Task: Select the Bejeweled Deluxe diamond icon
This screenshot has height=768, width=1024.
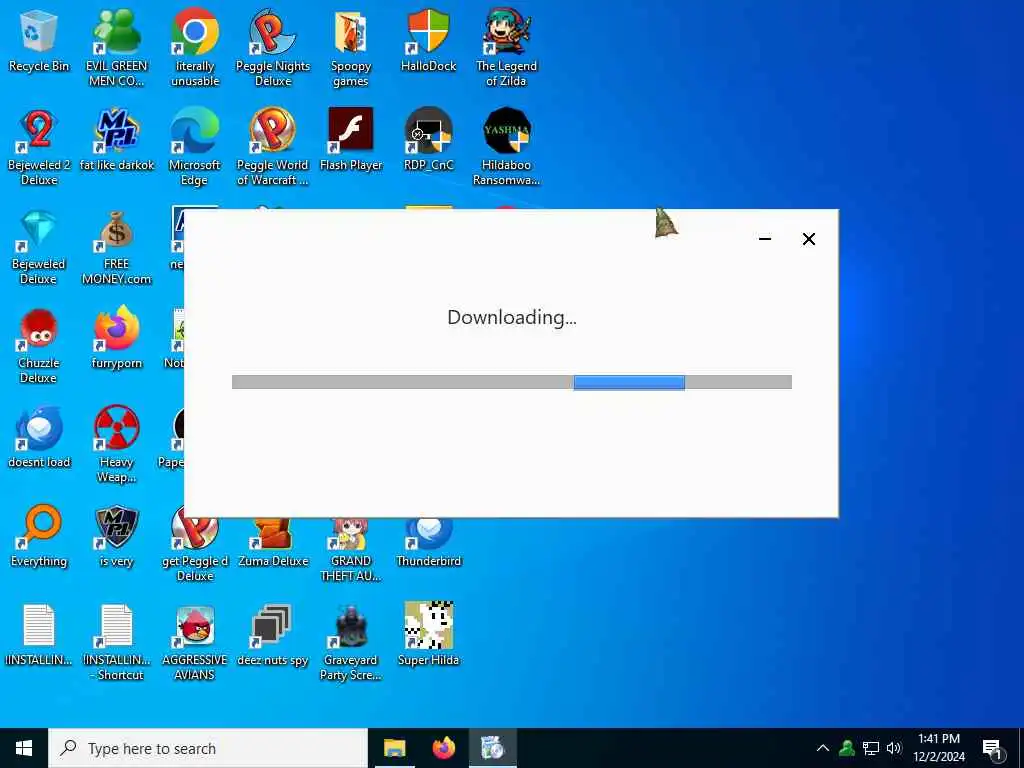Action: pyautogui.click(x=39, y=246)
